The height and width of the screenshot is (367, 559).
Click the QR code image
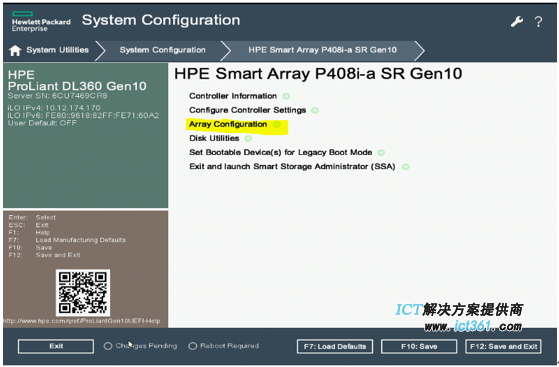coord(83,292)
